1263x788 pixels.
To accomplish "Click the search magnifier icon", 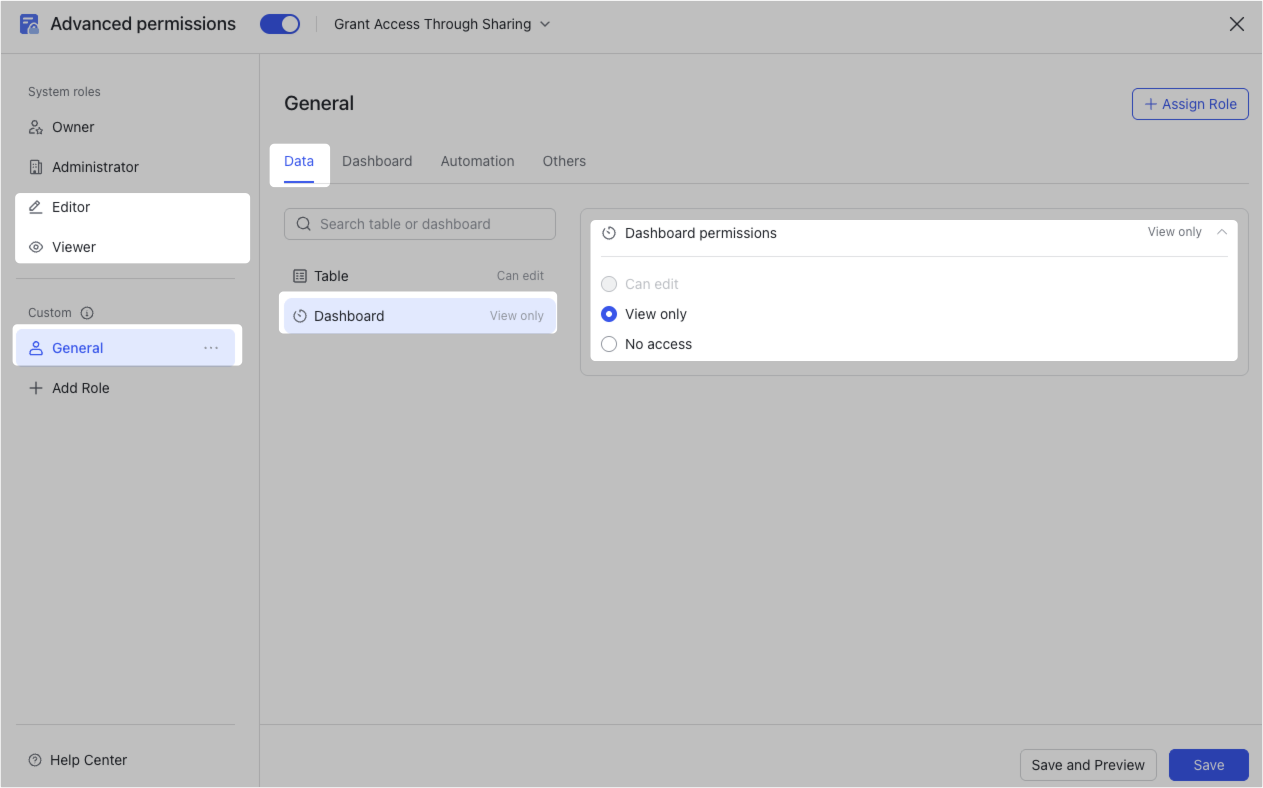I will 304,224.
